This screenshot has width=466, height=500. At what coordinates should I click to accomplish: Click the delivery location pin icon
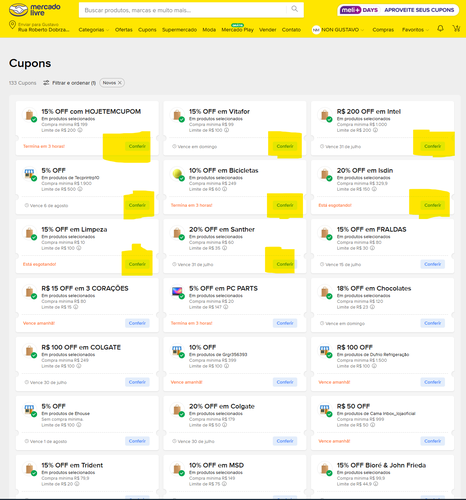point(12,25)
